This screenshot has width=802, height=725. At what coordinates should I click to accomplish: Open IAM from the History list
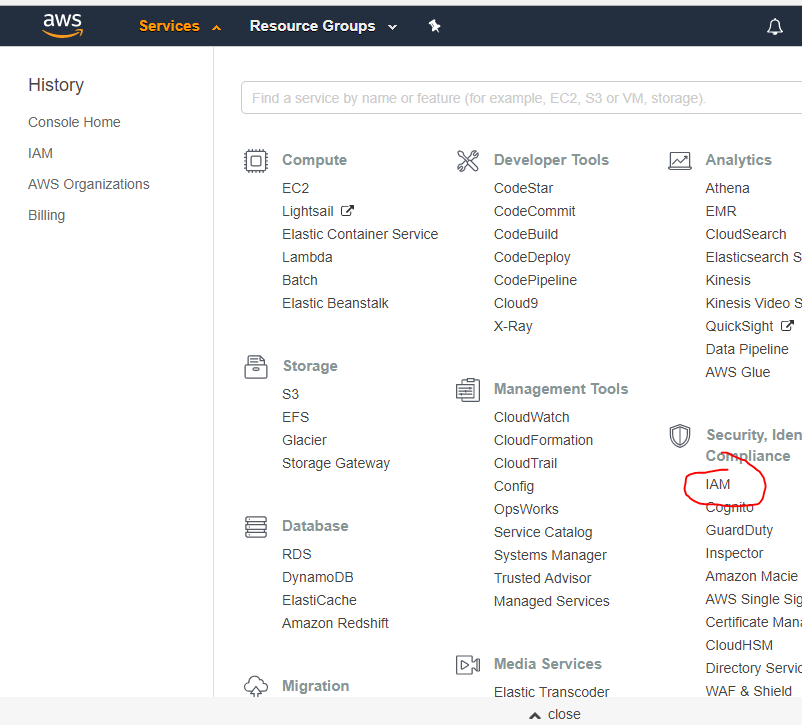[x=40, y=153]
